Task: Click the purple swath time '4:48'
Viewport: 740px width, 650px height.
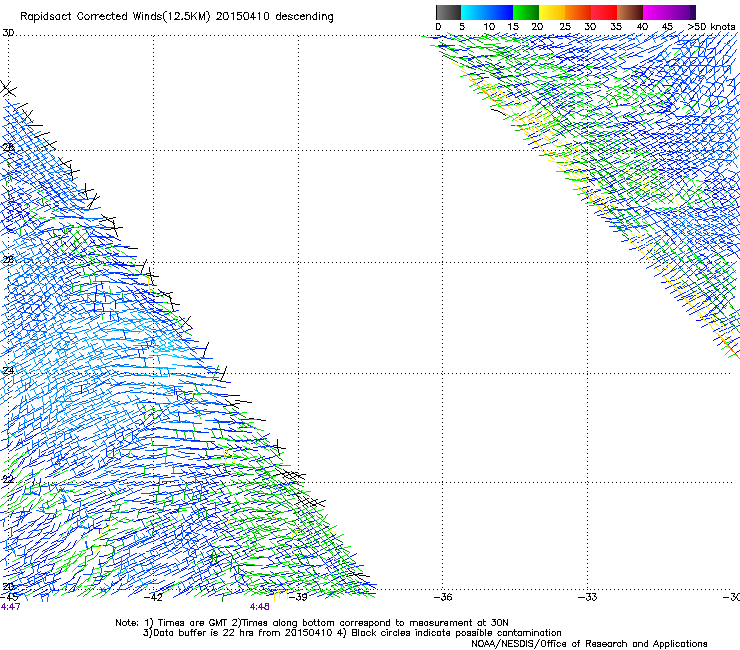Action: point(260,607)
